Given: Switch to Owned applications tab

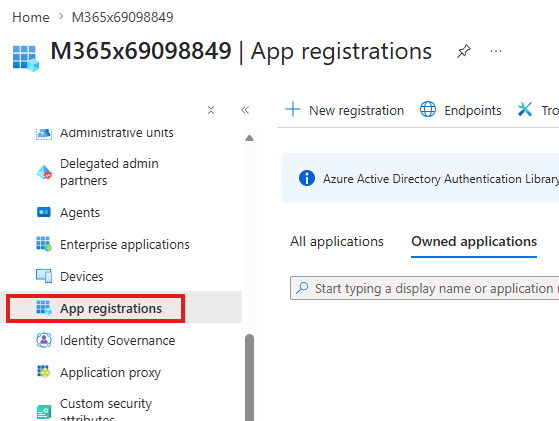Looking at the screenshot, I should pyautogui.click(x=474, y=241).
